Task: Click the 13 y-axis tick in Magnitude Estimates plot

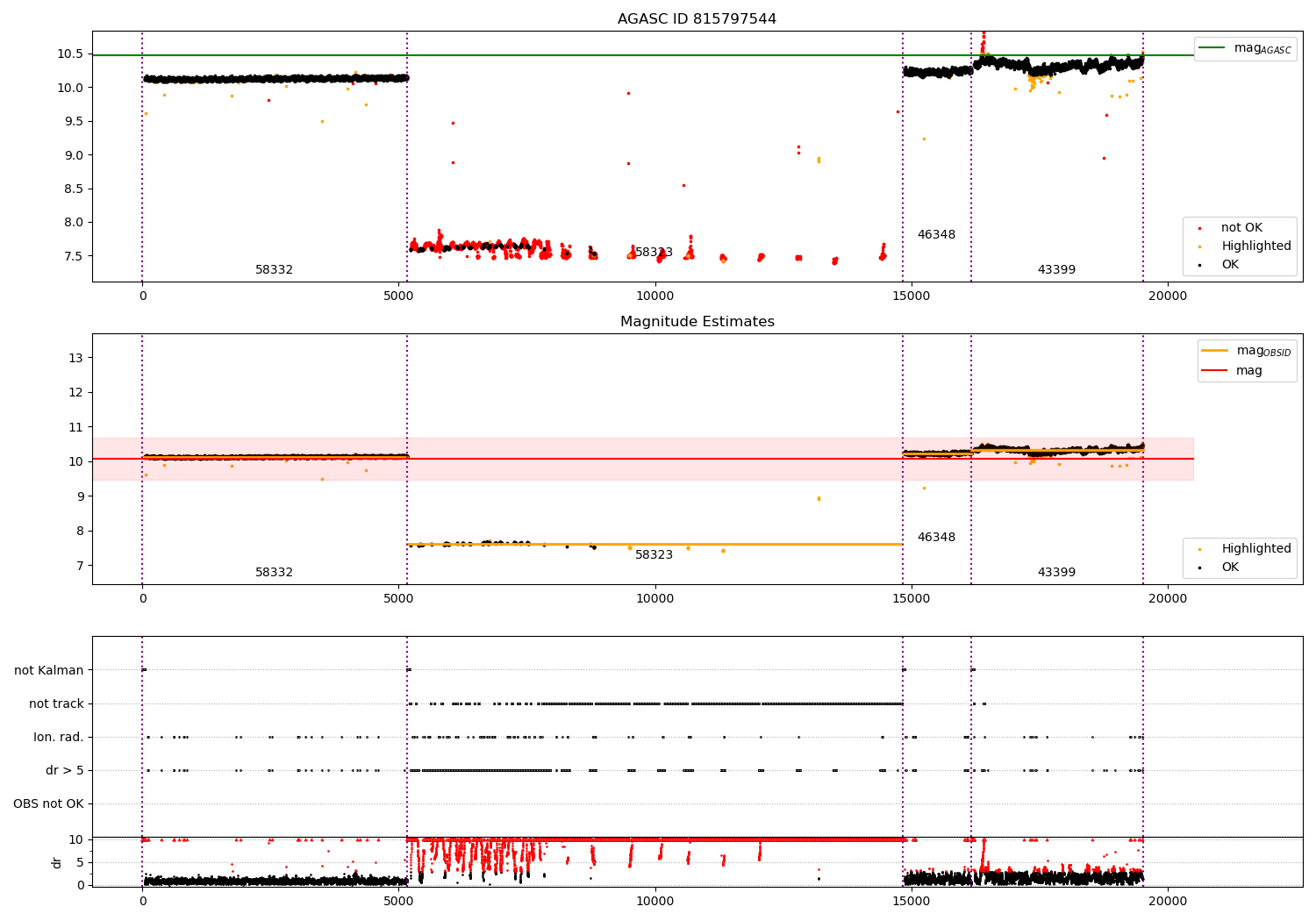Action: click(76, 358)
